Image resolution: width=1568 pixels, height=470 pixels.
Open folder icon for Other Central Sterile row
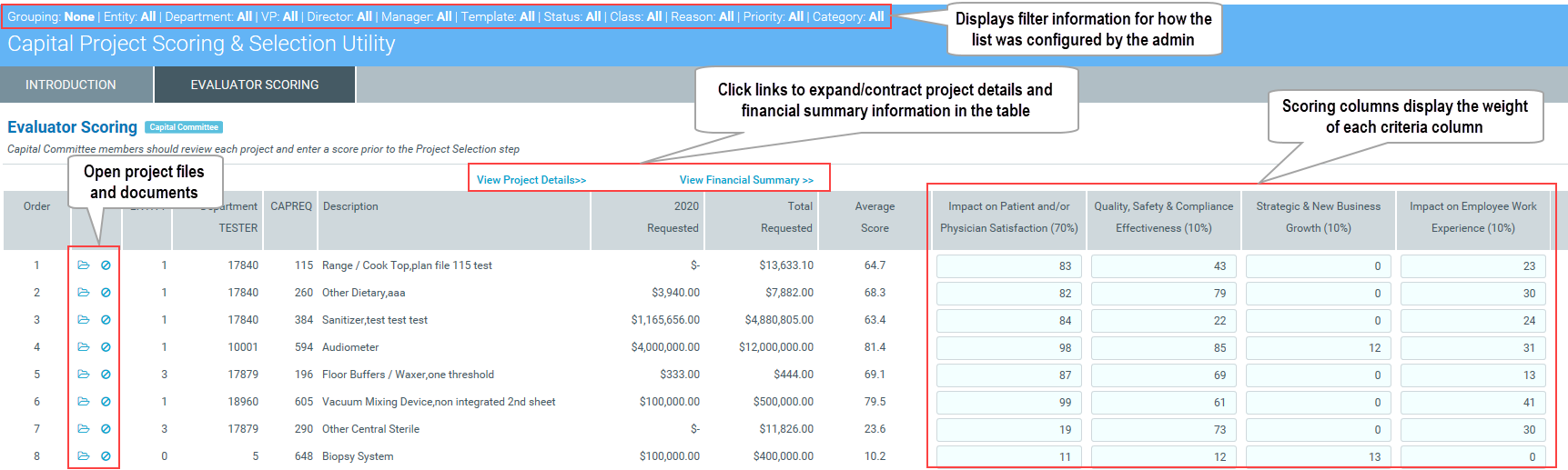click(x=84, y=429)
